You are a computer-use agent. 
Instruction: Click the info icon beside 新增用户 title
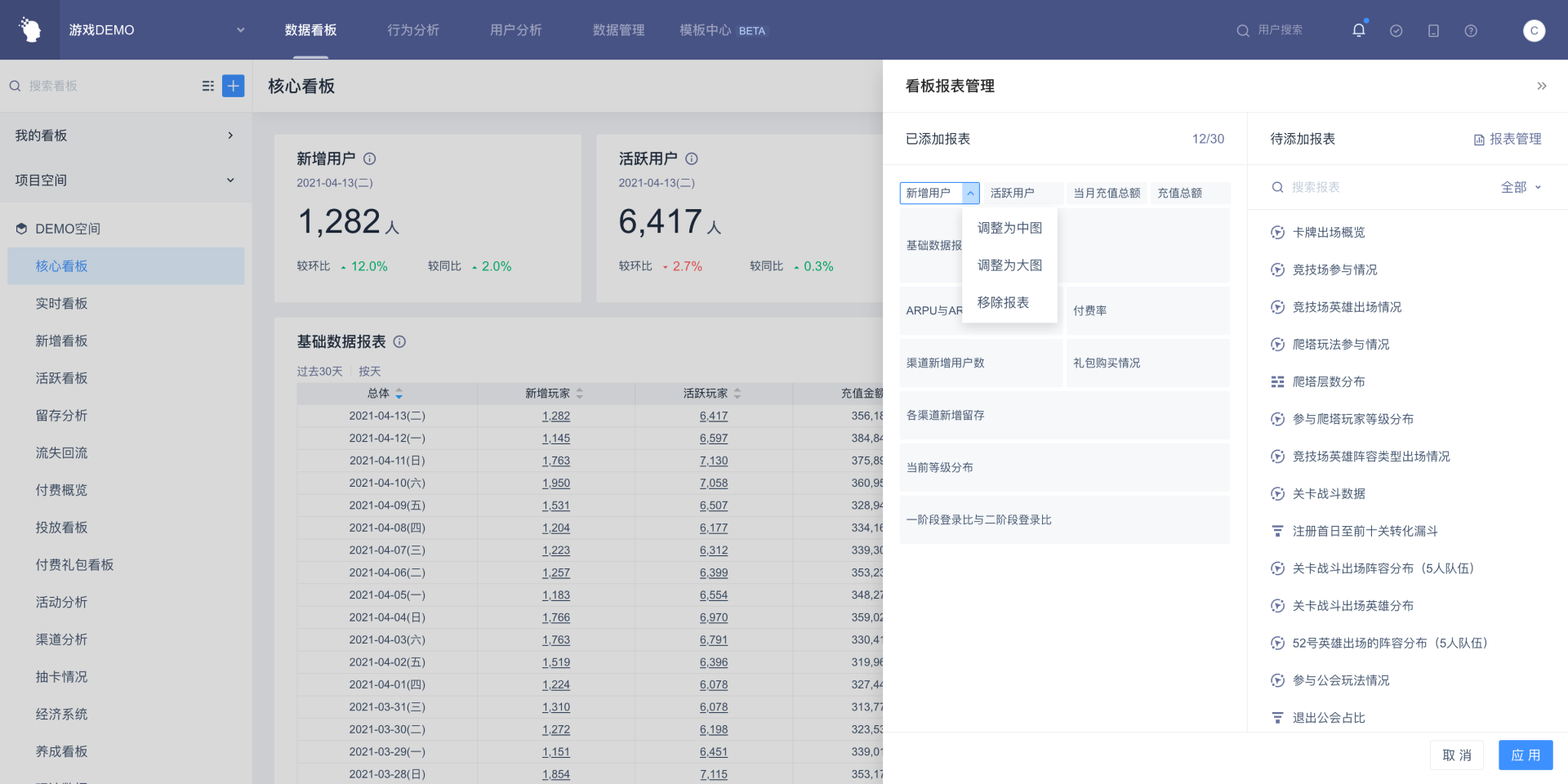click(369, 158)
